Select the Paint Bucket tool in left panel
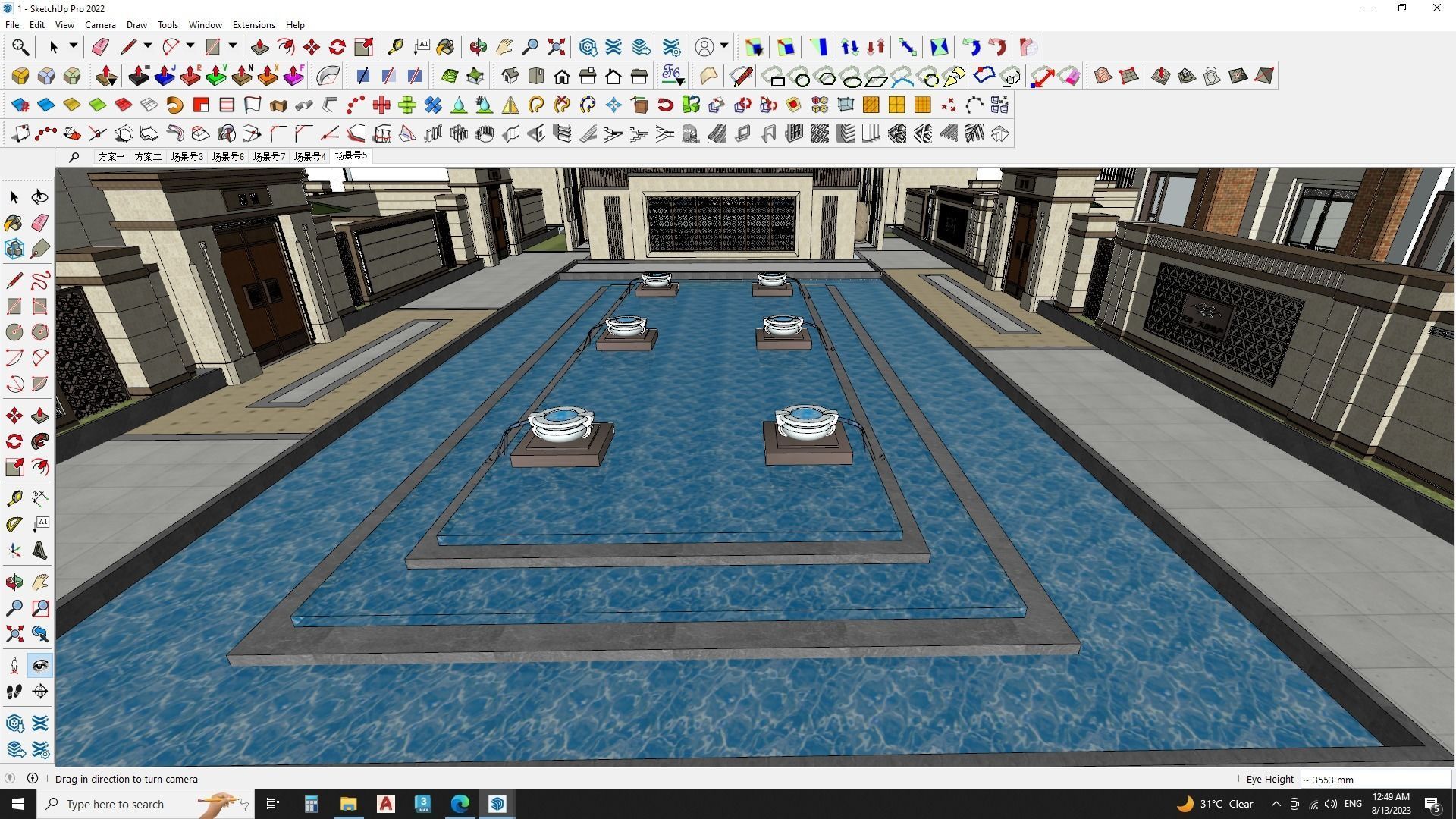This screenshot has width=1456, height=819. click(x=14, y=222)
